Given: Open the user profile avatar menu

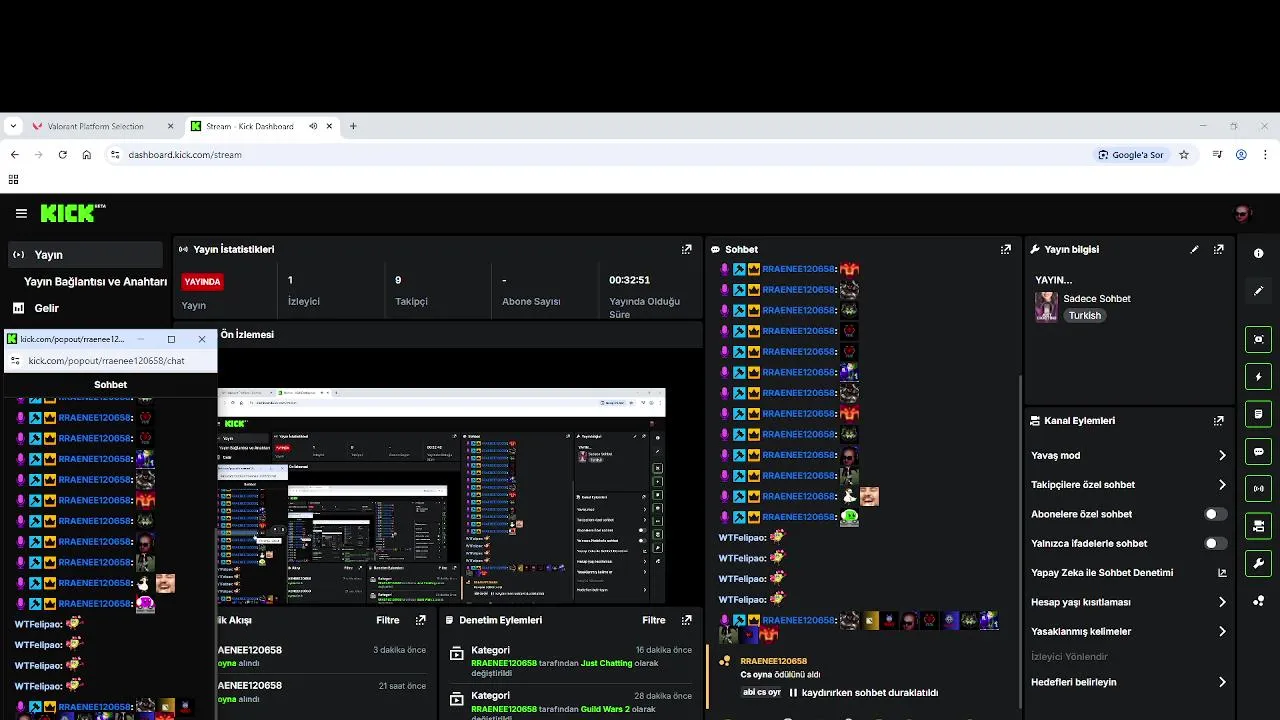Looking at the screenshot, I should (x=1243, y=213).
